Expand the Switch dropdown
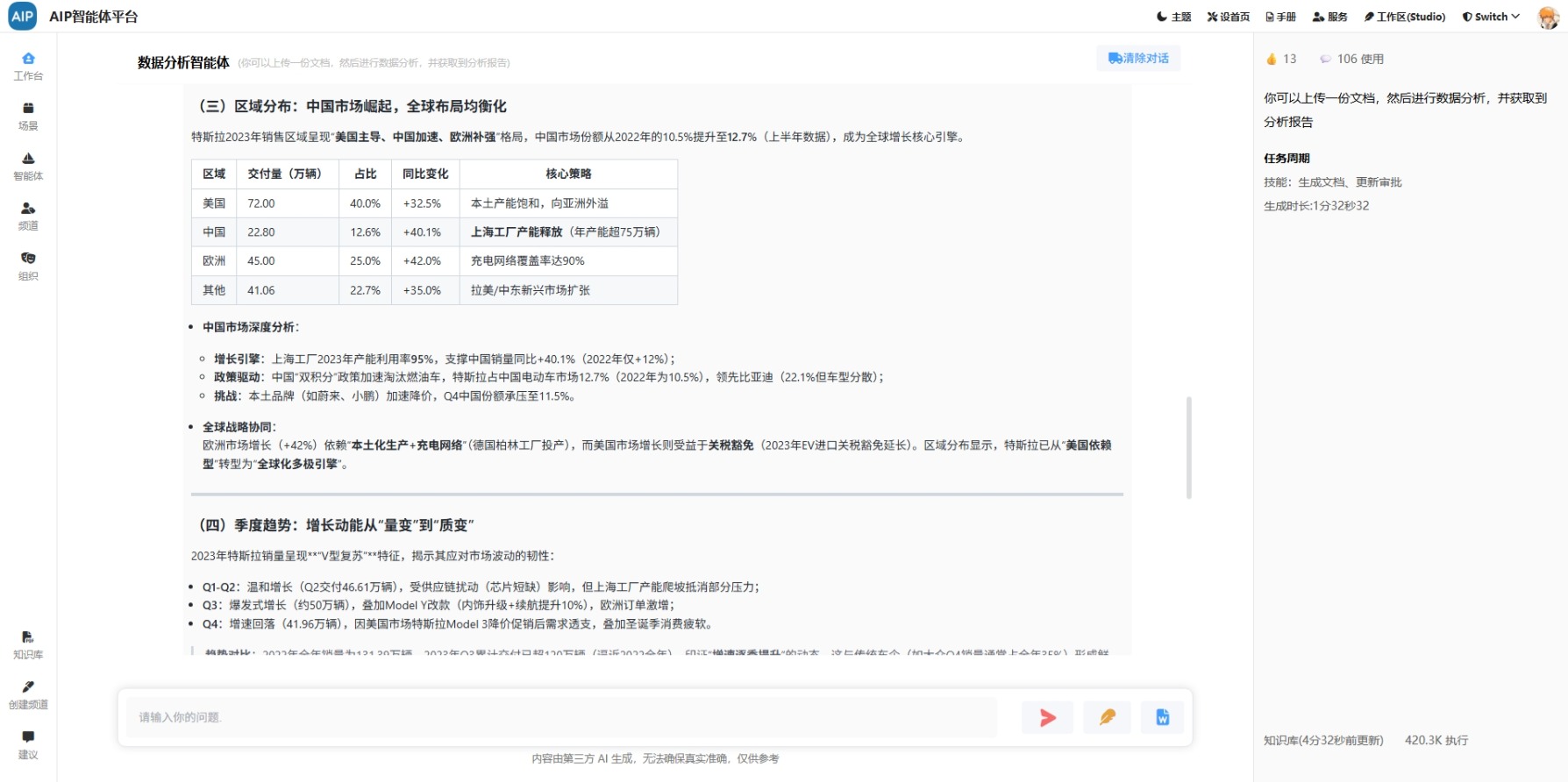1568x782 pixels. [x=1491, y=17]
